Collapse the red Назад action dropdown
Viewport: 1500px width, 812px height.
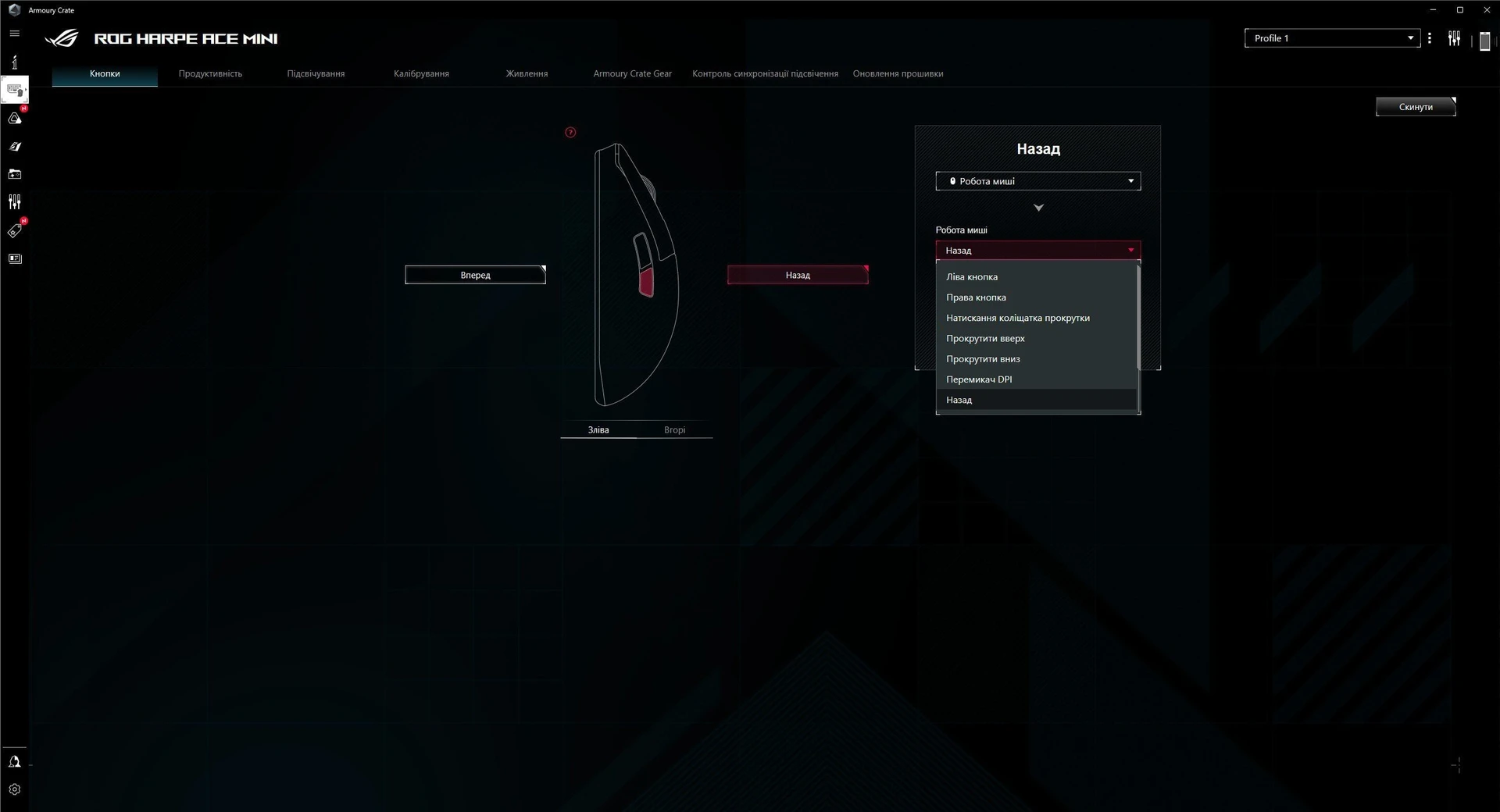pos(1037,250)
